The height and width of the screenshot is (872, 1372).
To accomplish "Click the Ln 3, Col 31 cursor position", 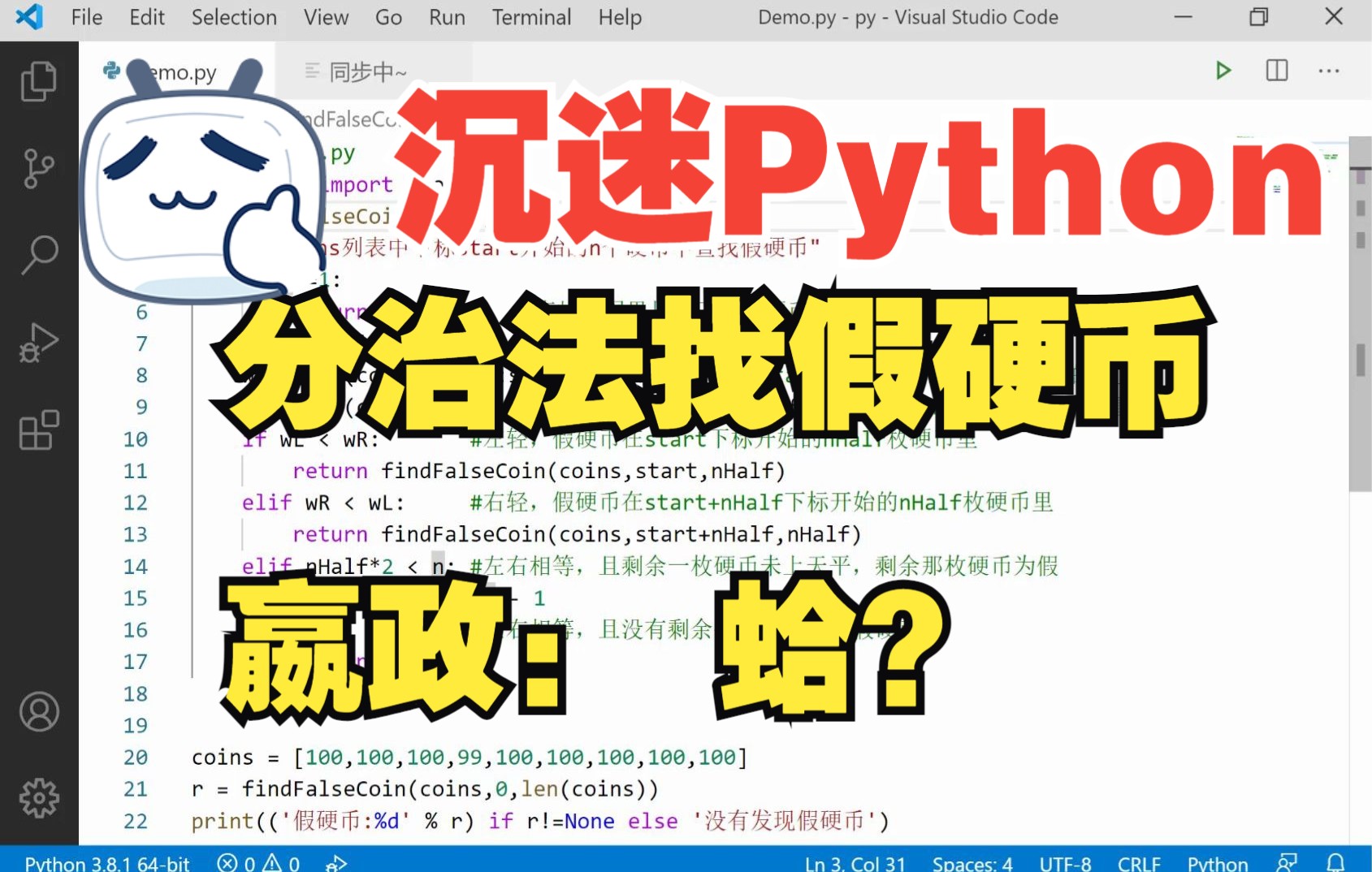I will (855, 862).
